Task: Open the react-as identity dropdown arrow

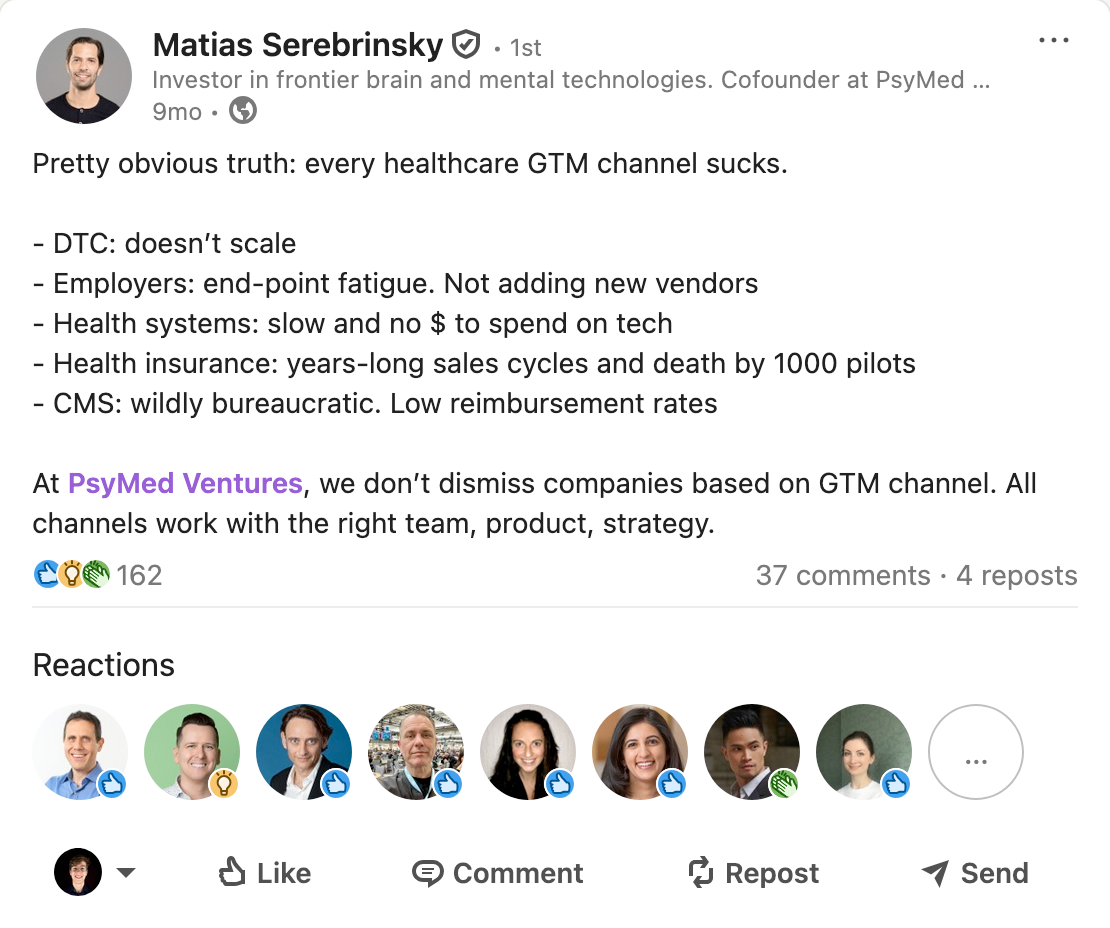Action: (x=126, y=873)
